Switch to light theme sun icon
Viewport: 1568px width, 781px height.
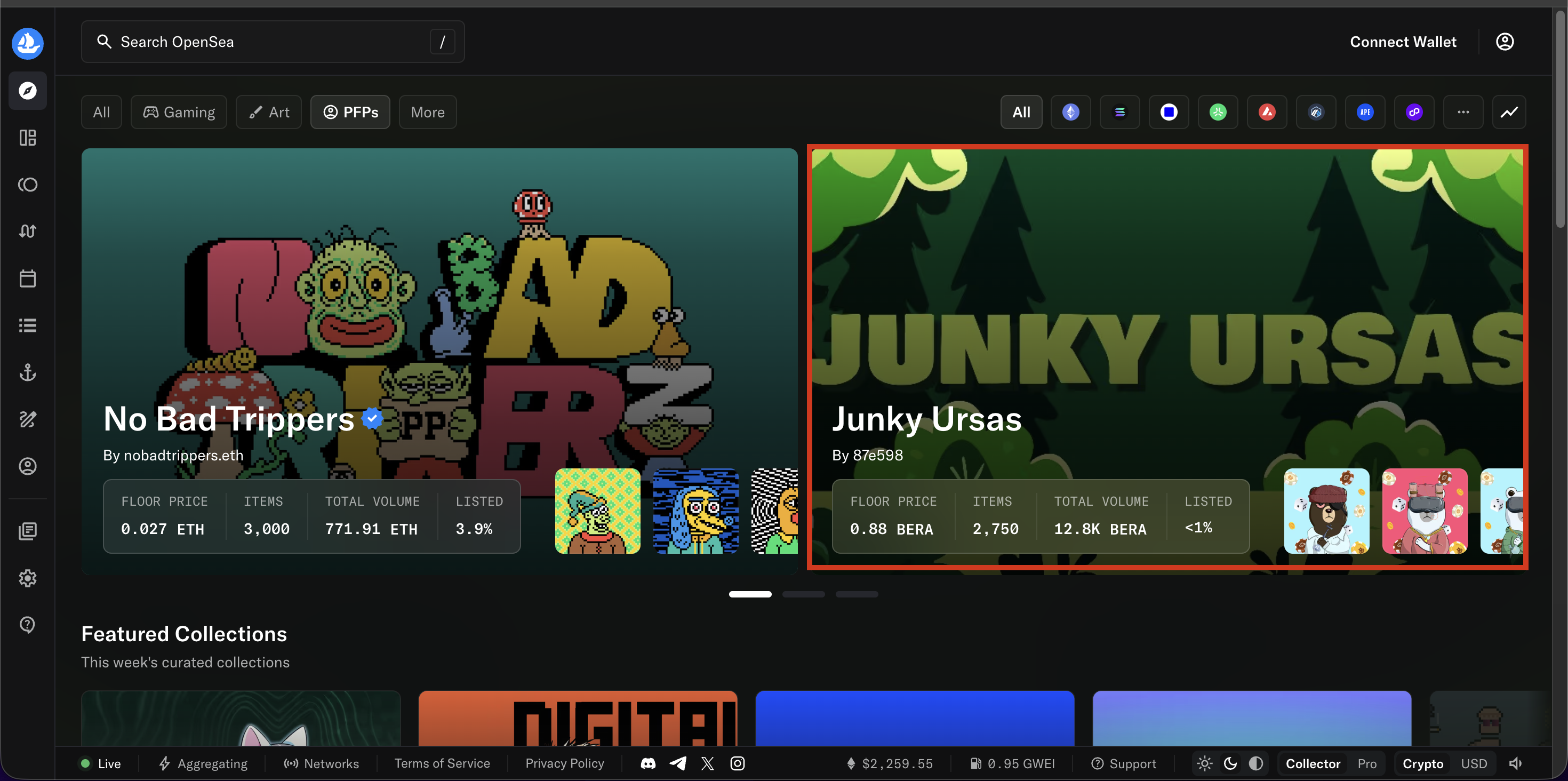(1205, 763)
